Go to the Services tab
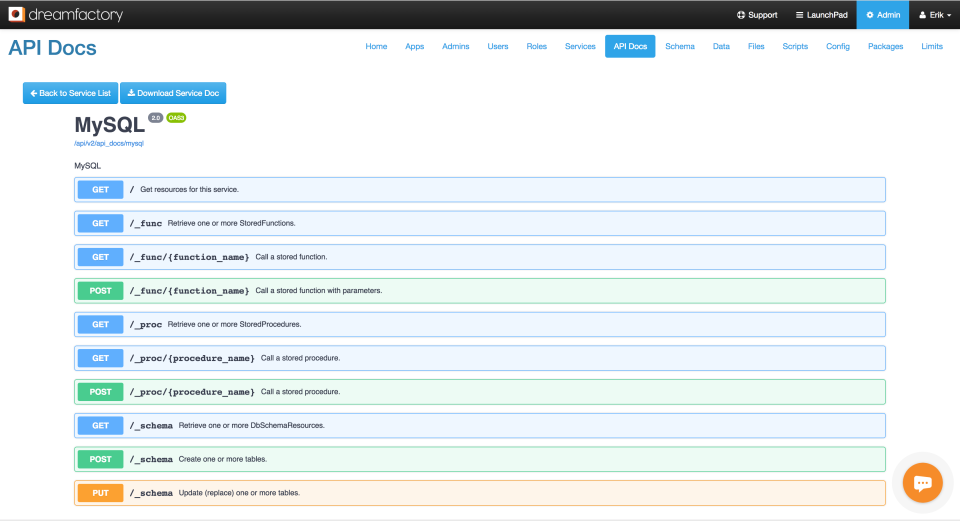 pos(580,47)
